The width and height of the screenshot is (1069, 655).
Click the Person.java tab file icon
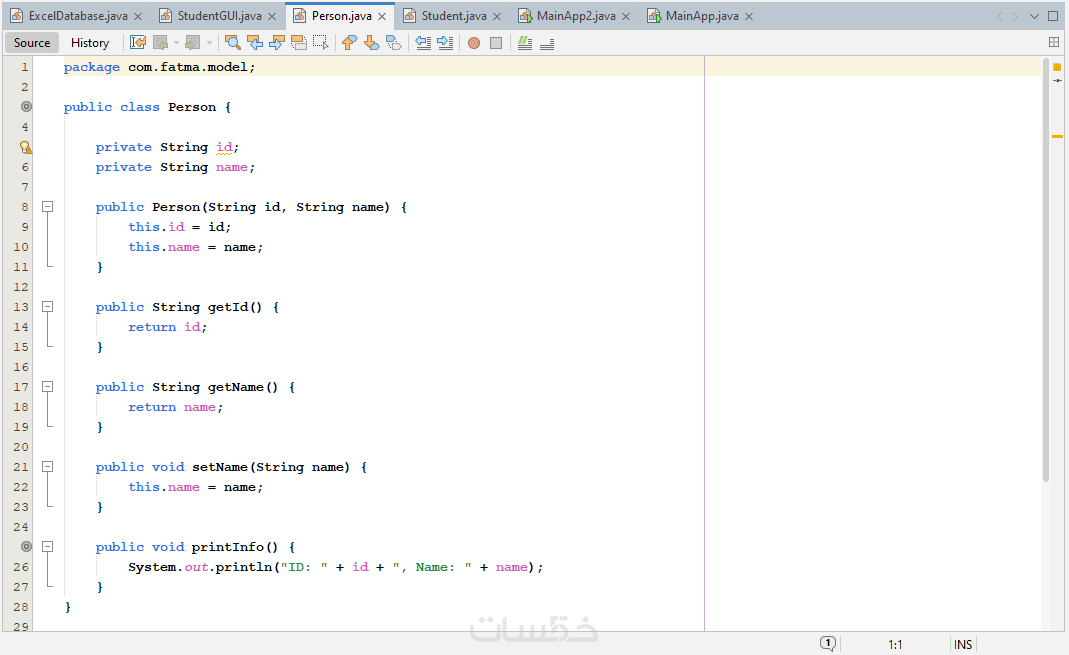[x=299, y=16]
